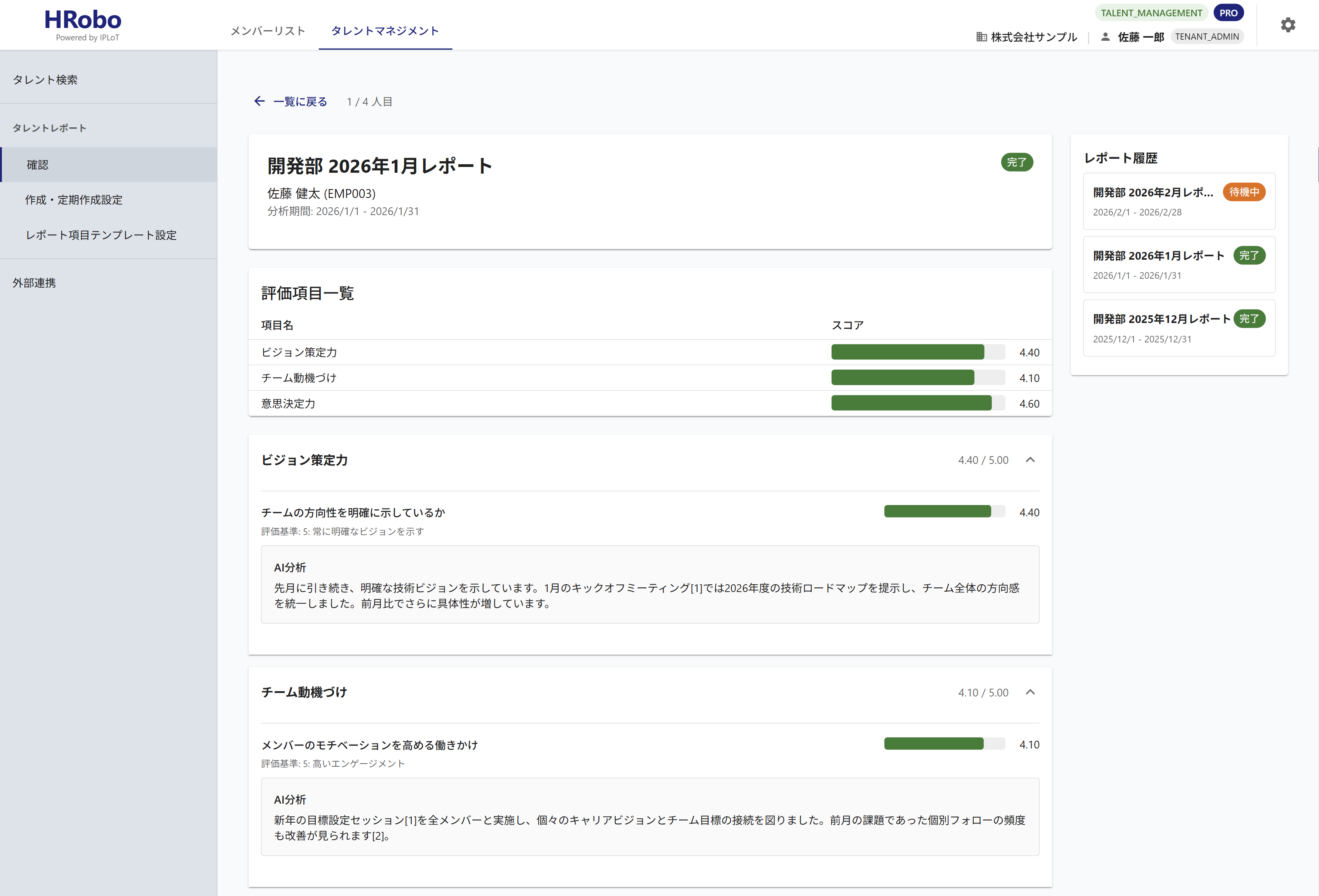Image resolution: width=1319 pixels, height=896 pixels.
Task: Click the 4.40 / 5.00 section score
Action: coord(983,460)
